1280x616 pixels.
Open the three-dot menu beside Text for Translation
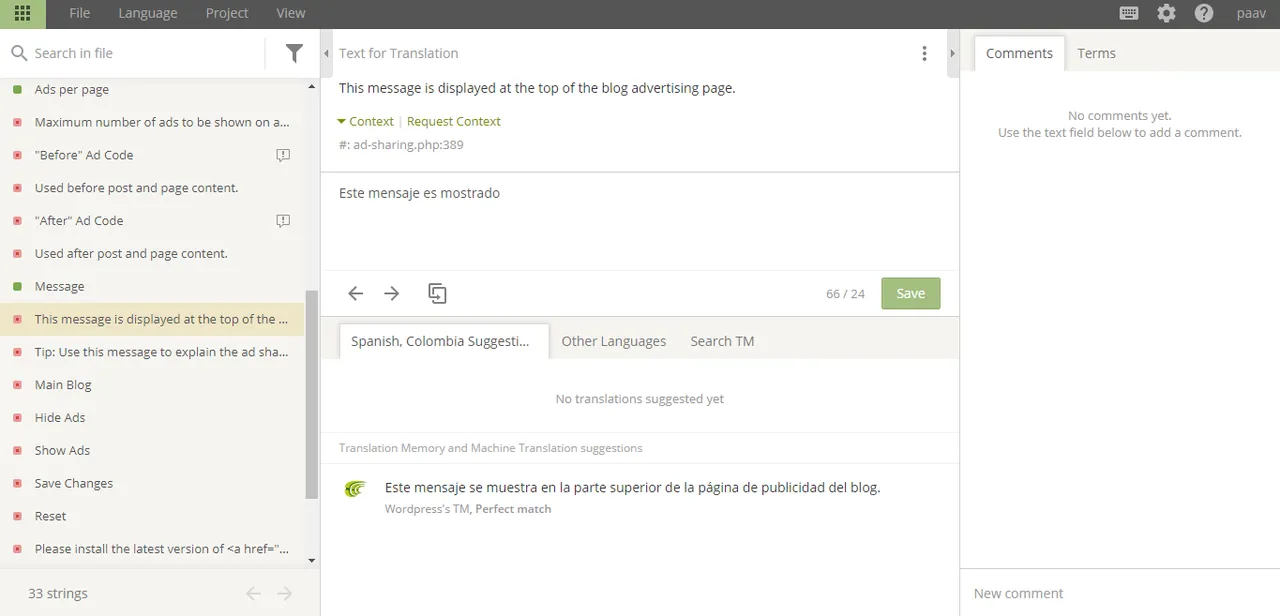[924, 53]
